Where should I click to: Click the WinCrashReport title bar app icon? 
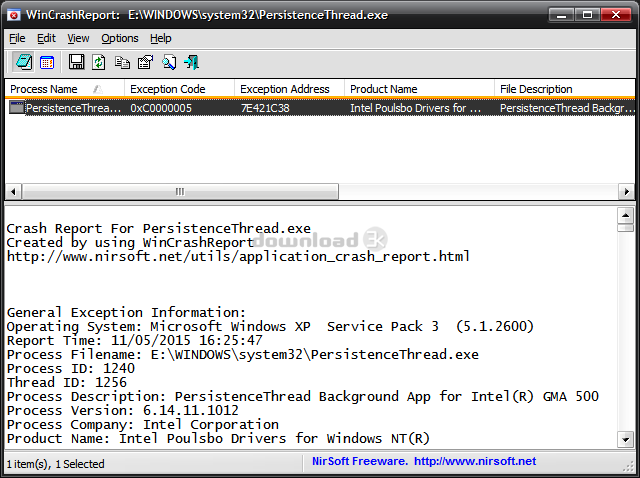click(14, 16)
